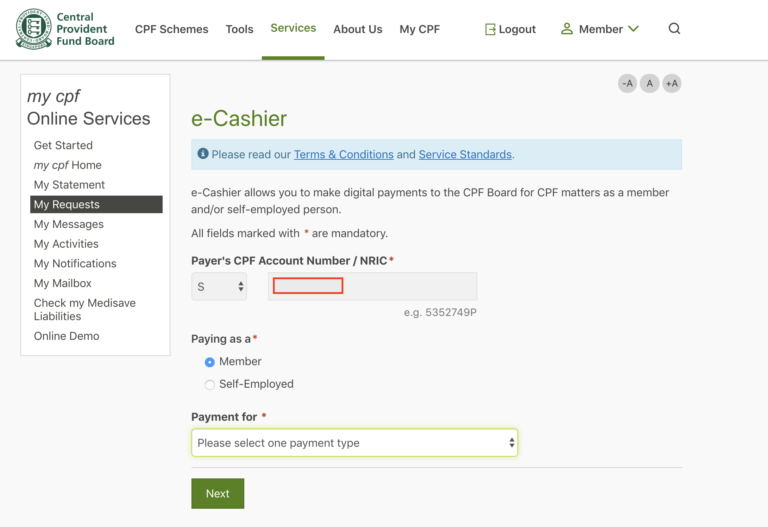Increase font size with +A button
The image size is (768, 527).
(672, 84)
